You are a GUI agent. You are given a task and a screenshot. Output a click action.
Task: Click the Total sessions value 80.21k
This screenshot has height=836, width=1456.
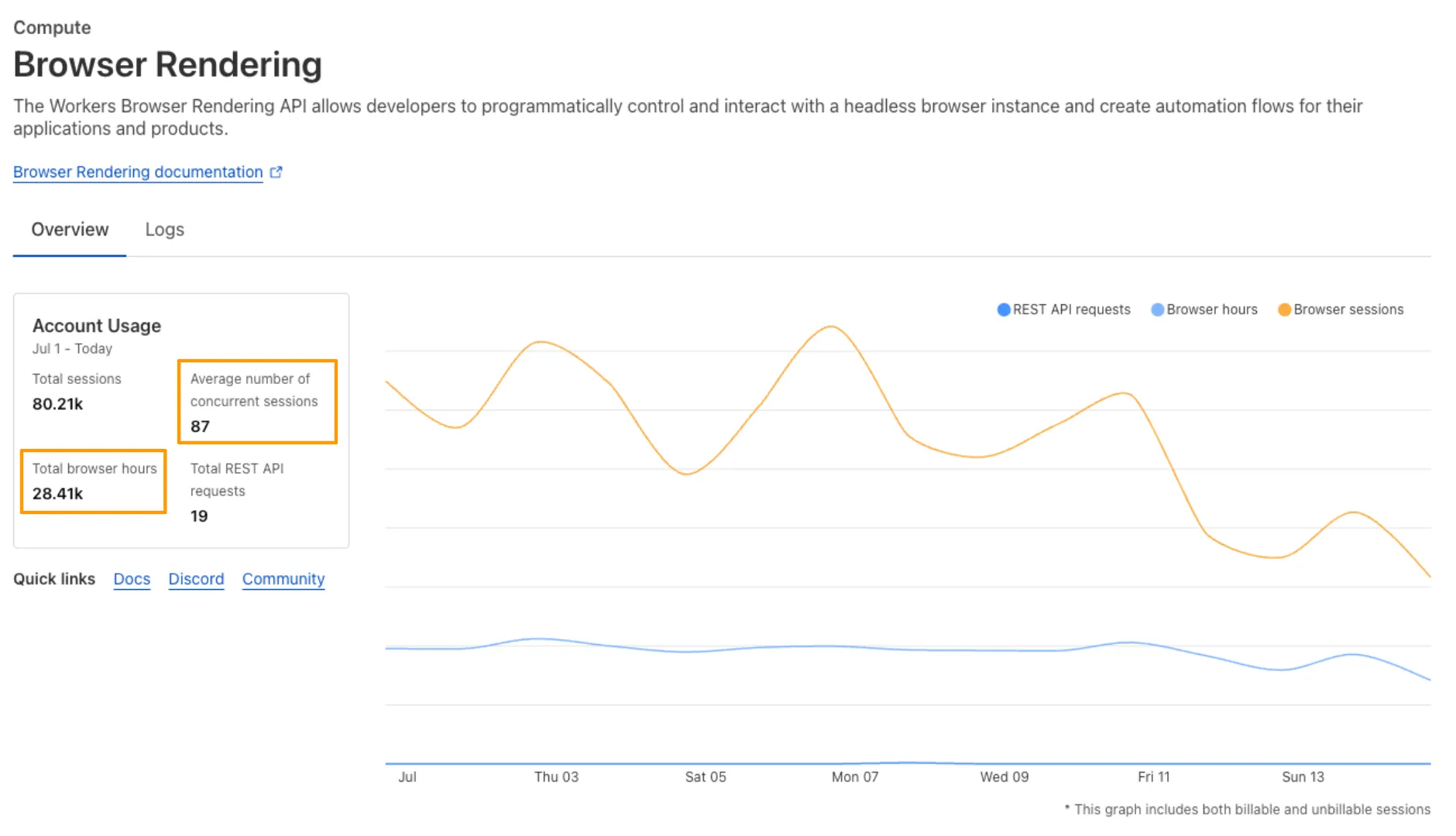pos(57,403)
